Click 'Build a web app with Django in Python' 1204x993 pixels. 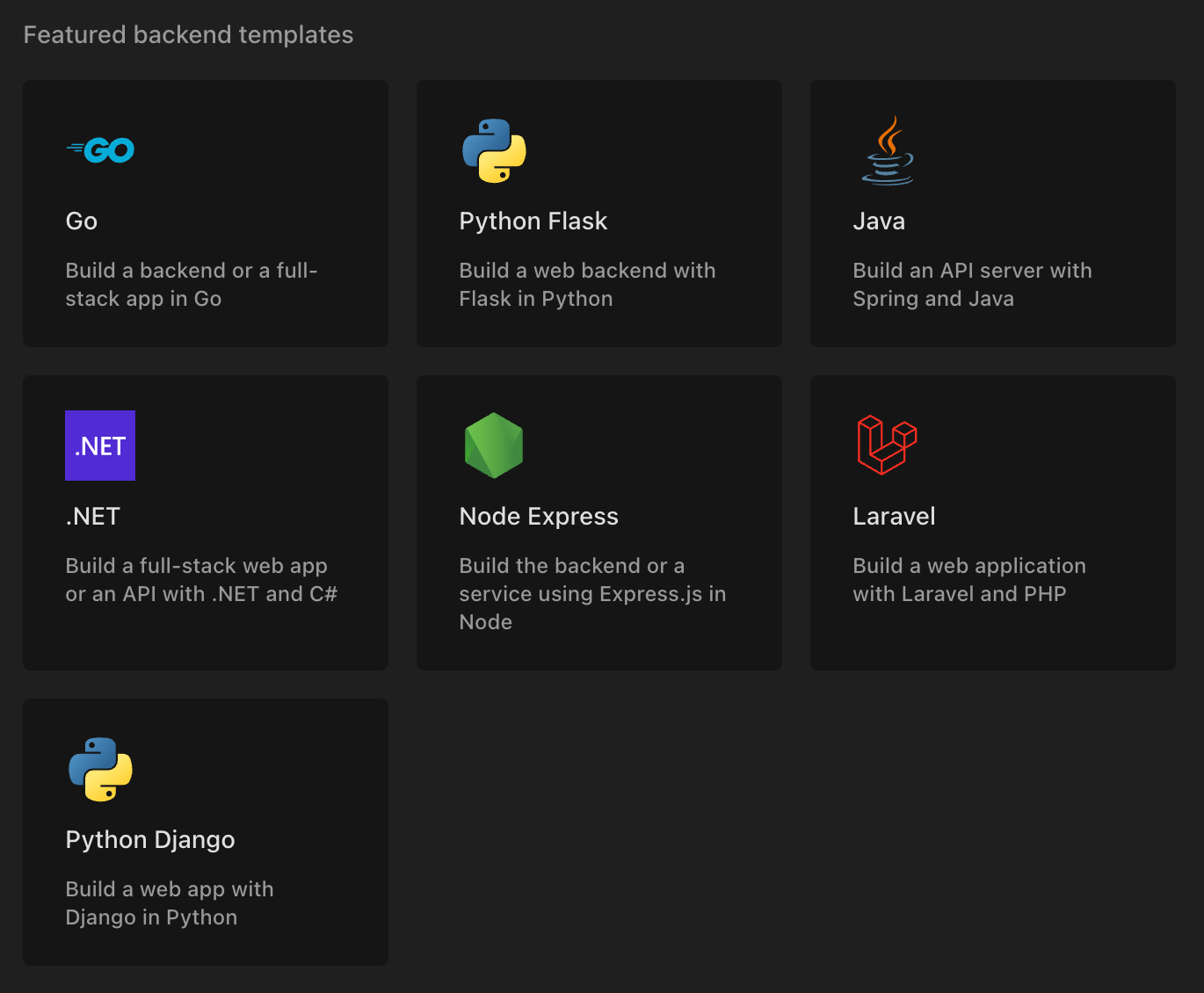tap(170, 903)
